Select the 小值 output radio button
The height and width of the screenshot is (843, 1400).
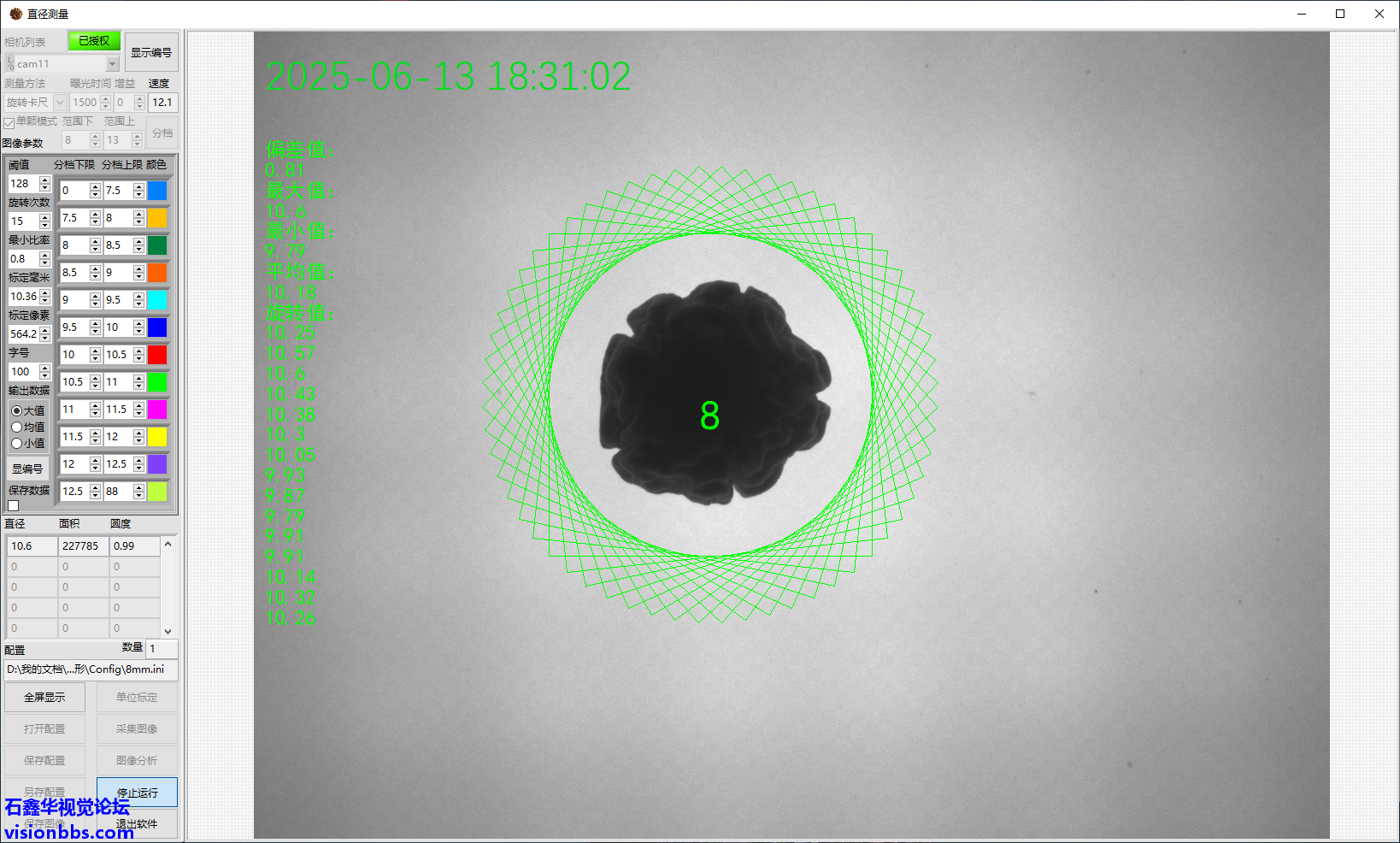coord(17,444)
